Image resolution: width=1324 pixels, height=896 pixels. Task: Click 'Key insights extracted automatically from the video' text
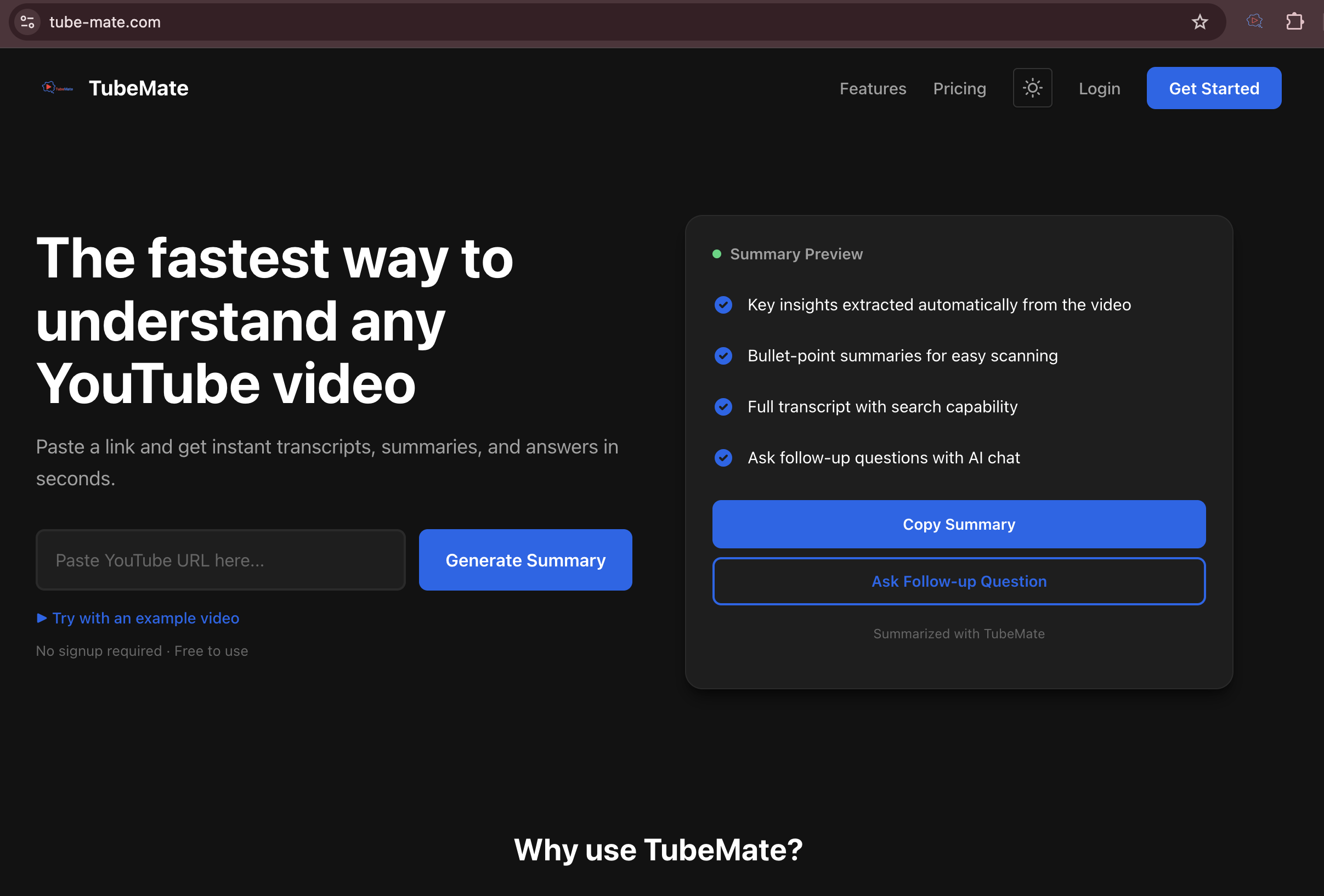coord(939,305)
